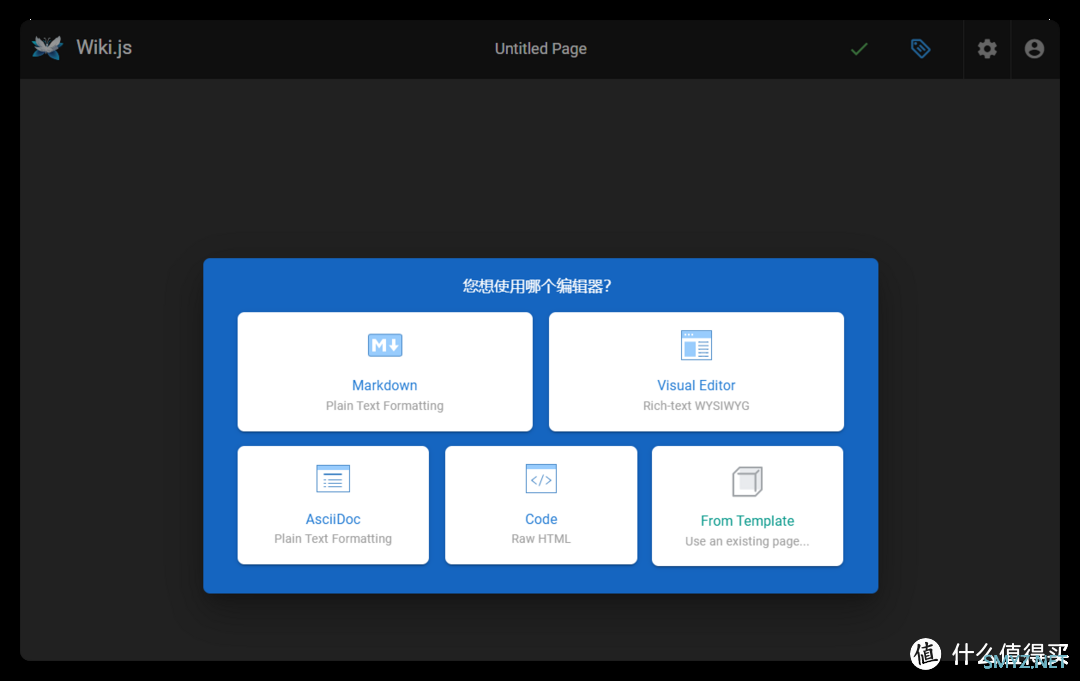
Task: Click the Untitled Page title
Action: (x=541, y=49)
